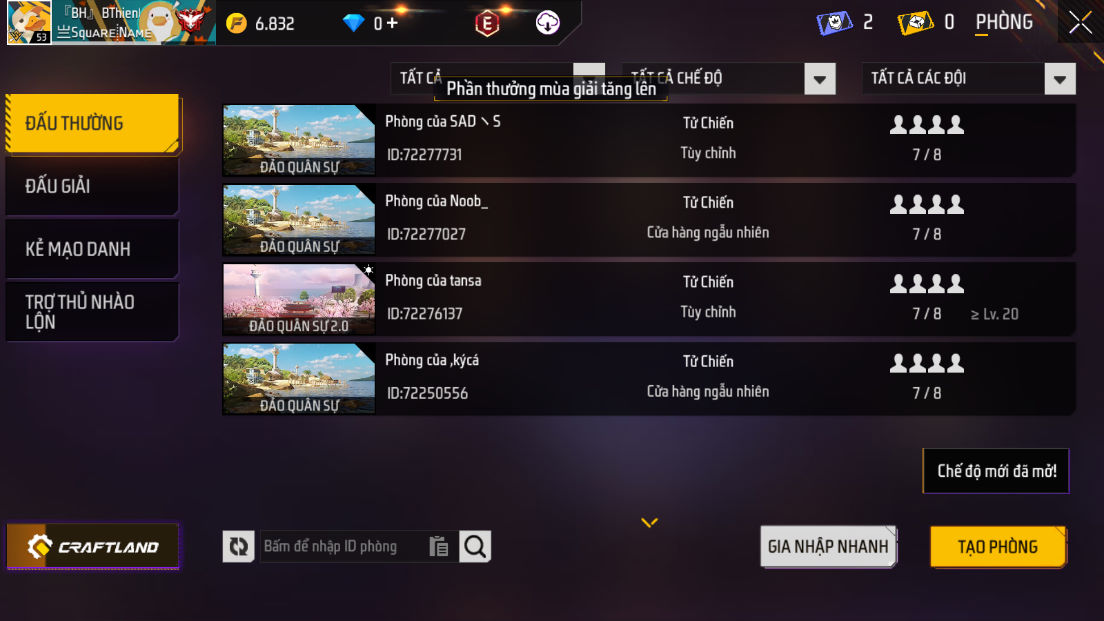The image size is (1104, 621).
Task: Open the blue room card ticket icon
Action: click(x=834, y=23)
